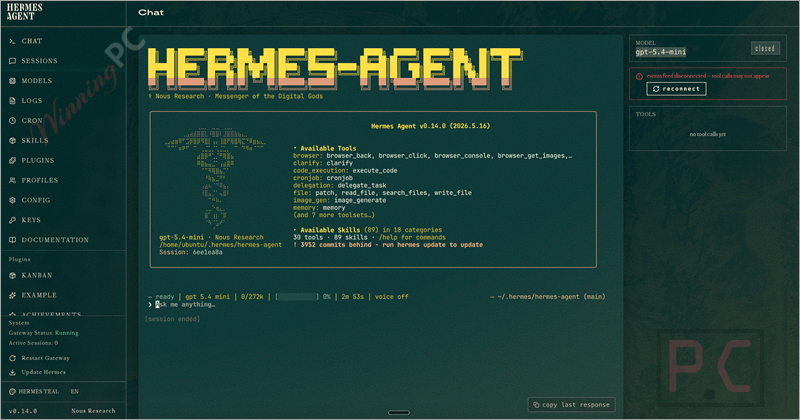Open the CONFIG page

(36, 200)
